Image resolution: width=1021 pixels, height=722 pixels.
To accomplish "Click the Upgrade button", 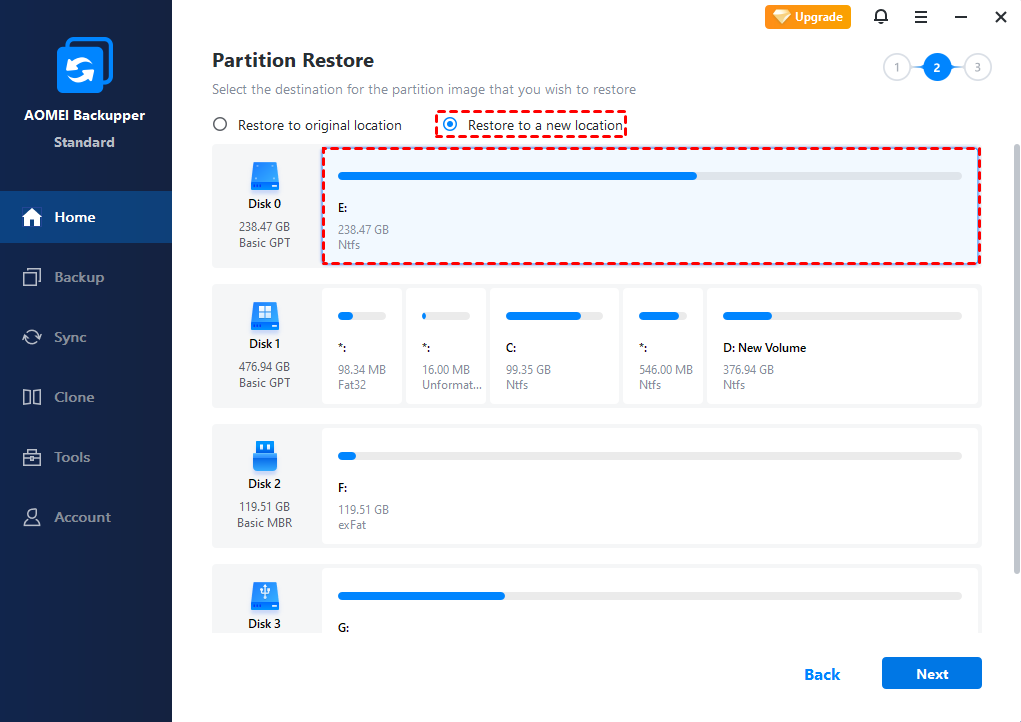I will click(x=807, y=17).
